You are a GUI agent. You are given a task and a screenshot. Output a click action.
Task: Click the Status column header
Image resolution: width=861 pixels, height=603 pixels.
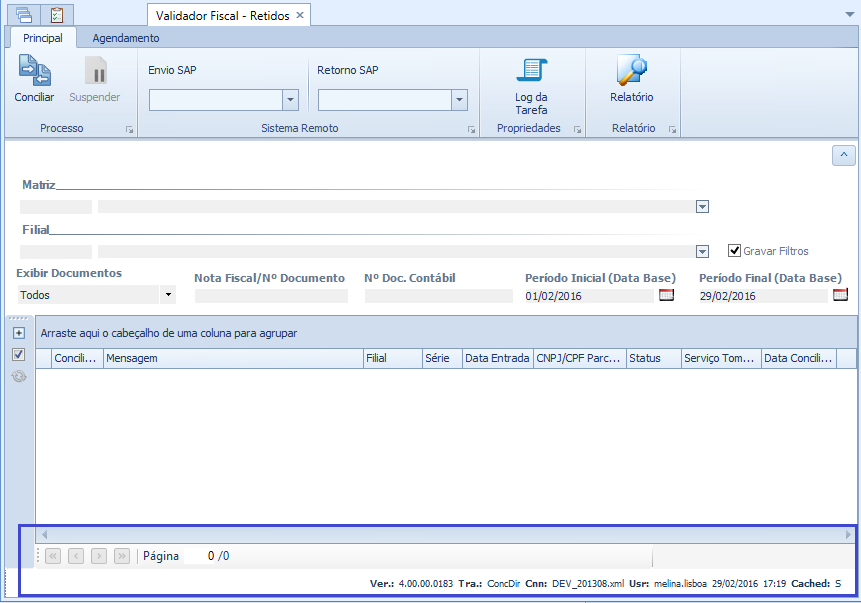(652, 358)
